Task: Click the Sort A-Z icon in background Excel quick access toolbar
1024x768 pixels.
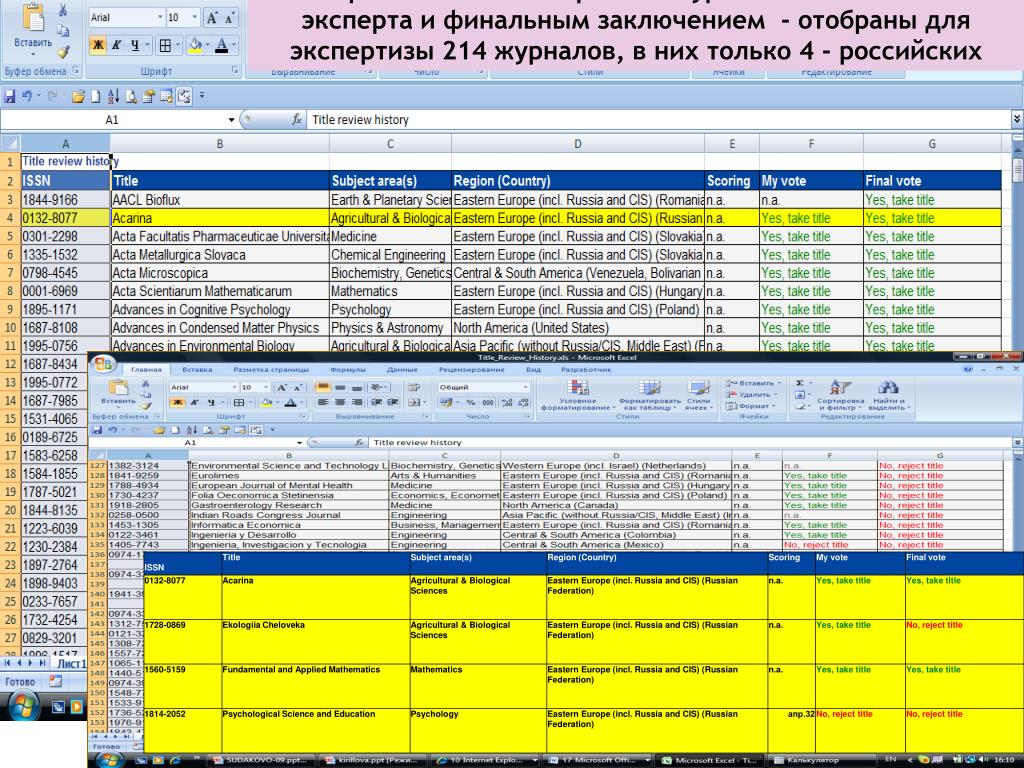Action: [113, 97]
